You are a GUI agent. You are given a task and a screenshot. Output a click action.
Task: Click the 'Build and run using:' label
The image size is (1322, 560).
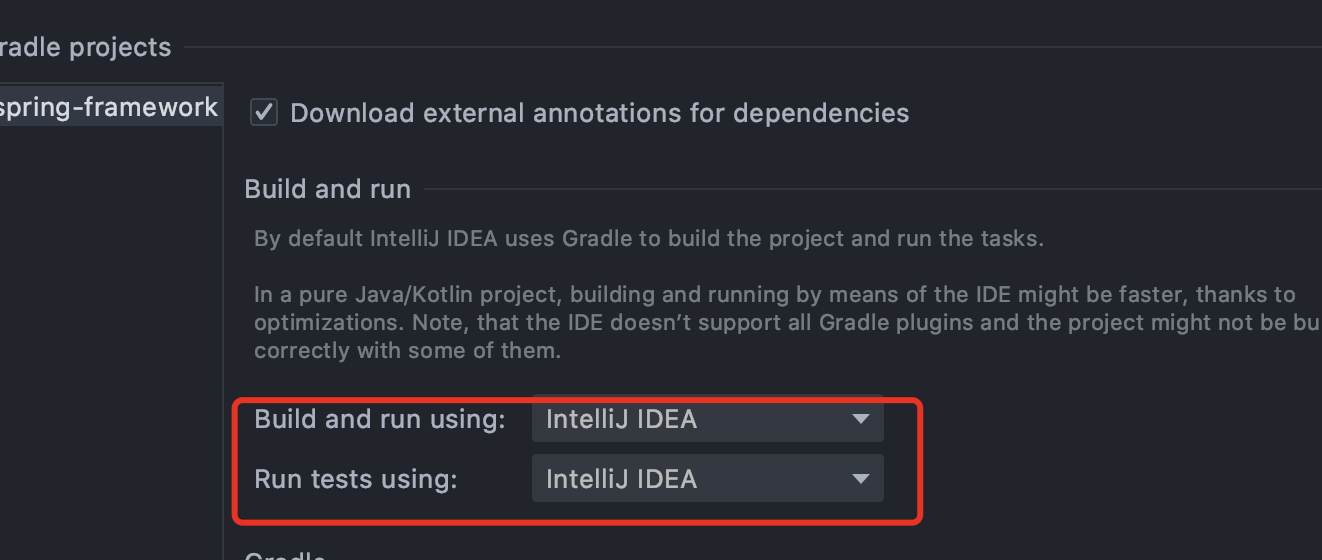[380, 419]
